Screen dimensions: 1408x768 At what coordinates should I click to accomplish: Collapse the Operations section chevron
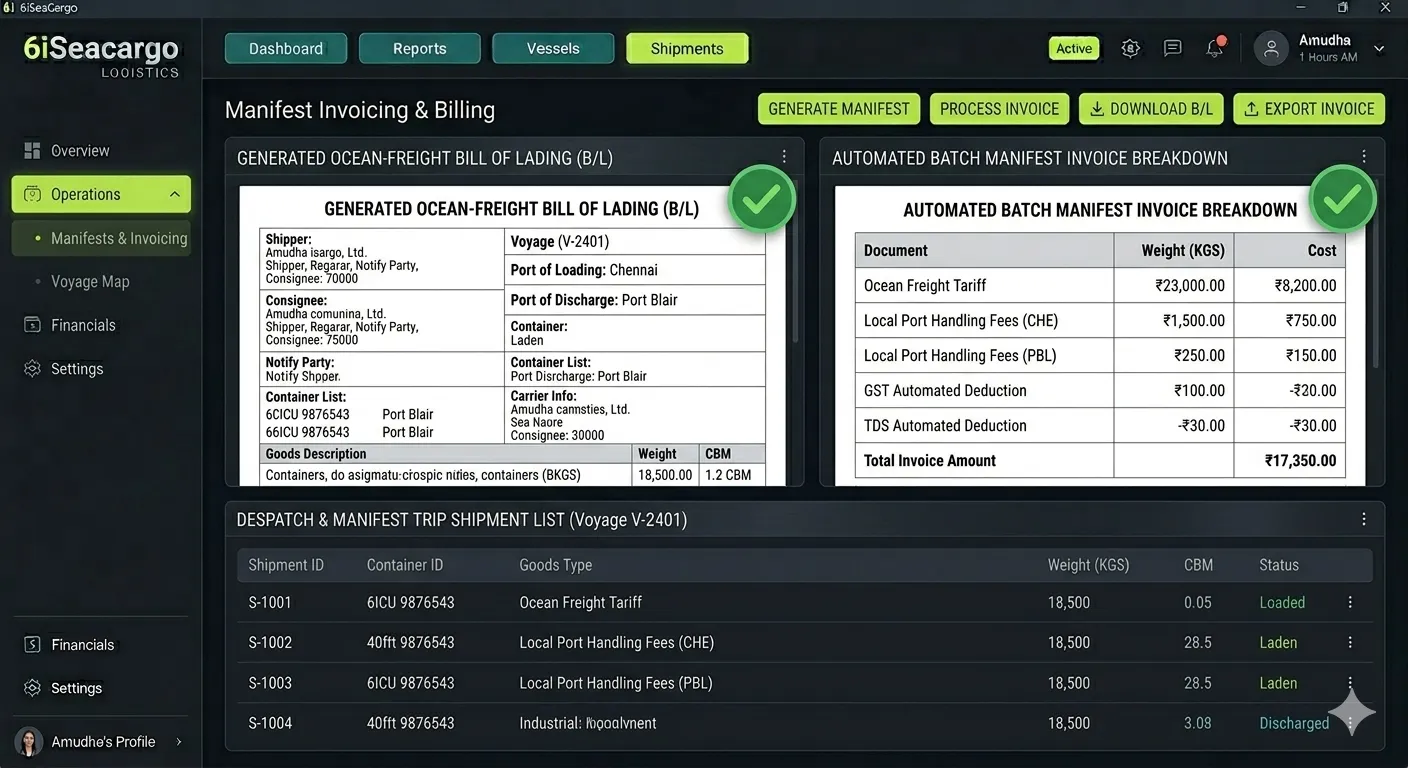click(175, 194)
